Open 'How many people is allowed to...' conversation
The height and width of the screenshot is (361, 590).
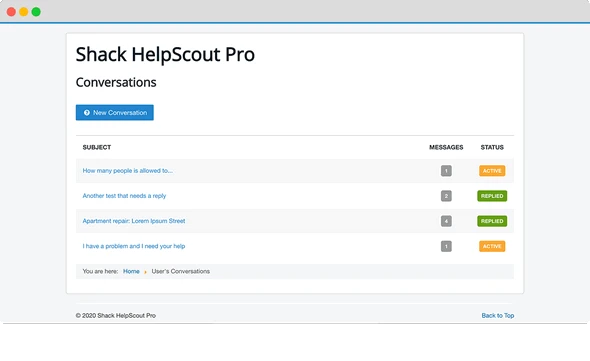point(128,171)
